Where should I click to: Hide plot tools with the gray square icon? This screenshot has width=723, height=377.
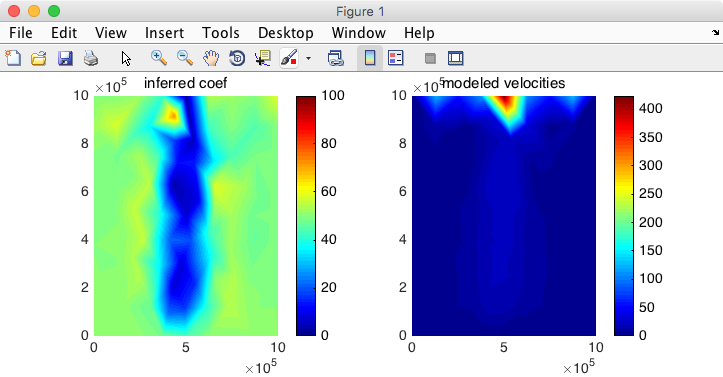[x=430, y=58]
